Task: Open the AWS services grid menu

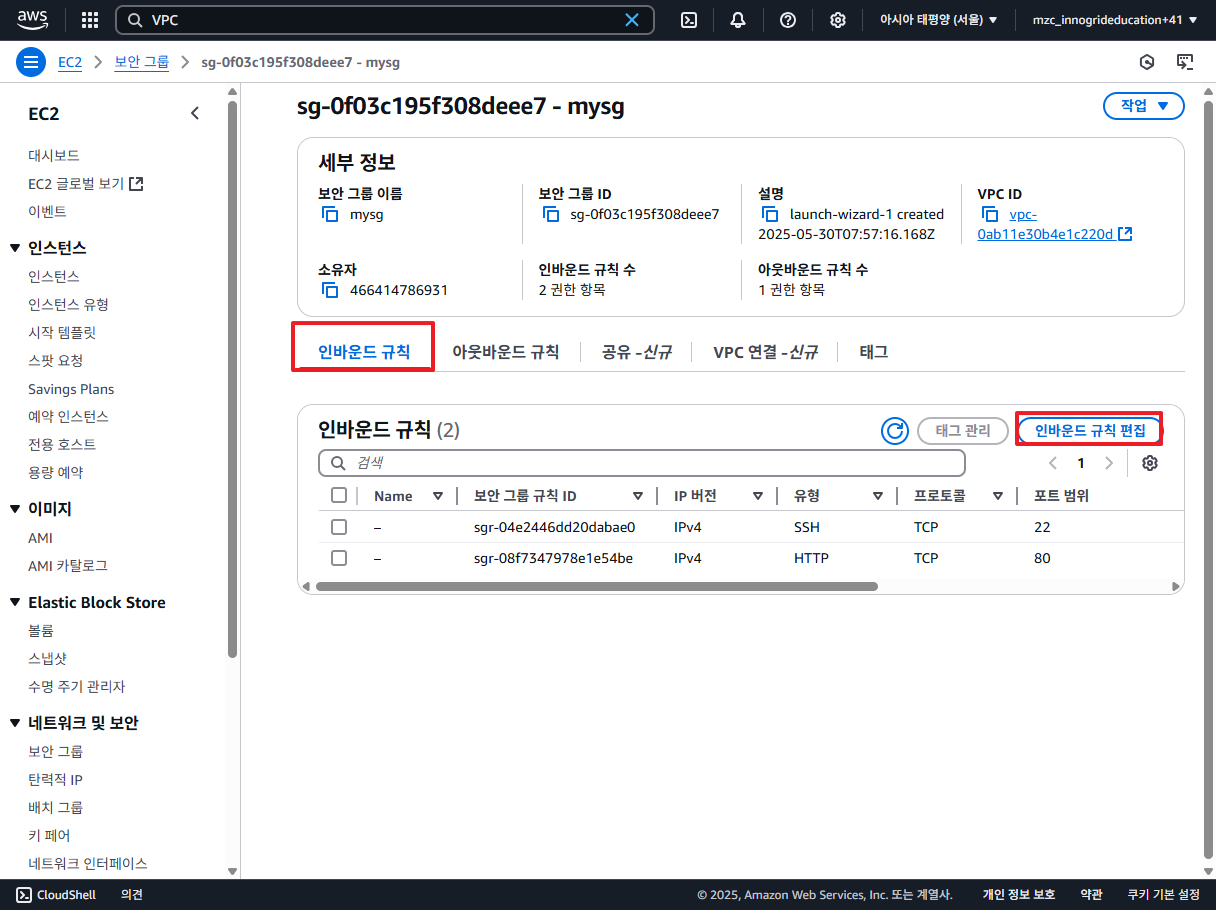Action: coord(89,20)
